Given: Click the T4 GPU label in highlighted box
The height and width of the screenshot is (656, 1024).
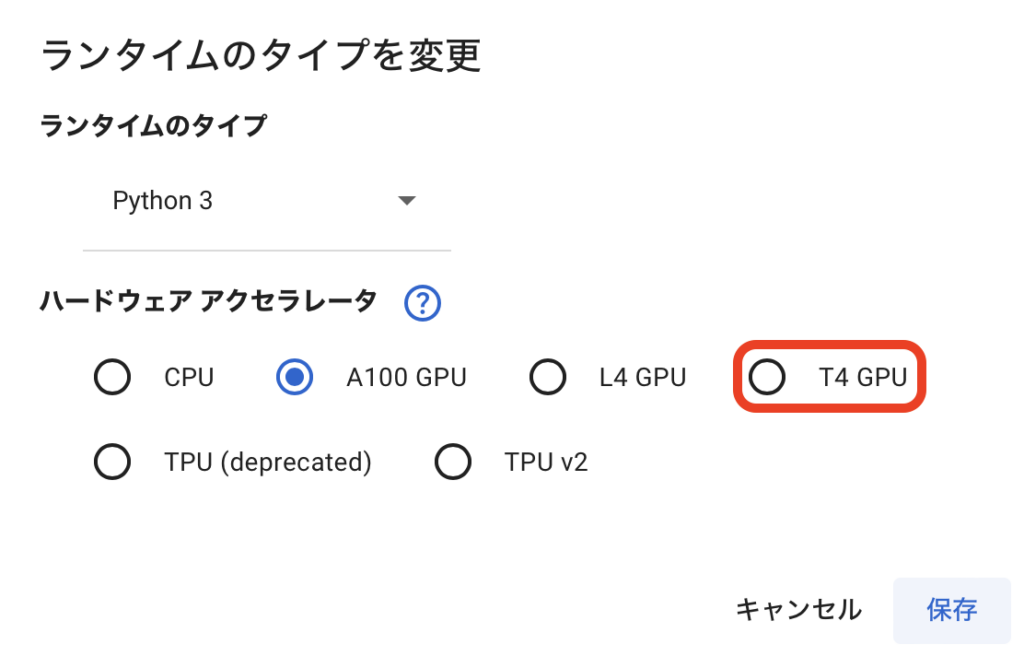Looking at the screenshot, I should (862, 378).
